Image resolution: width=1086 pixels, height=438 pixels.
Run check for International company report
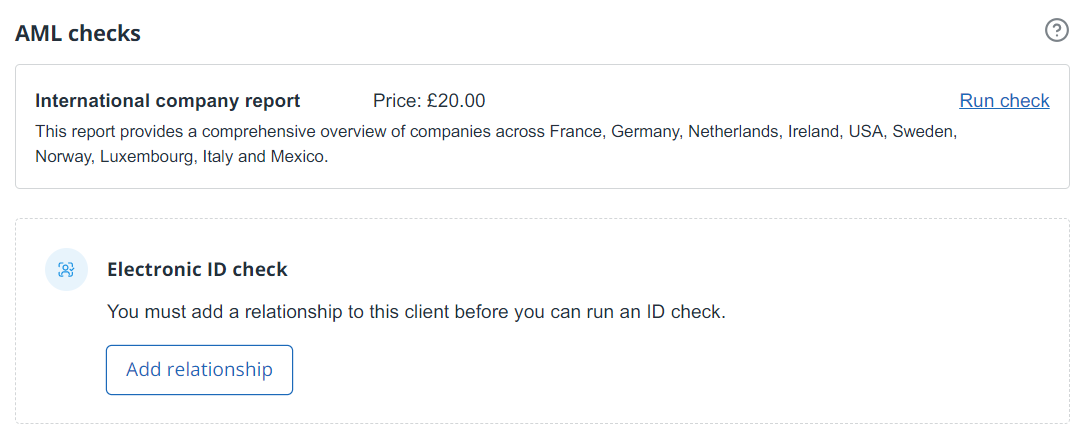(x=1004, y=101)
